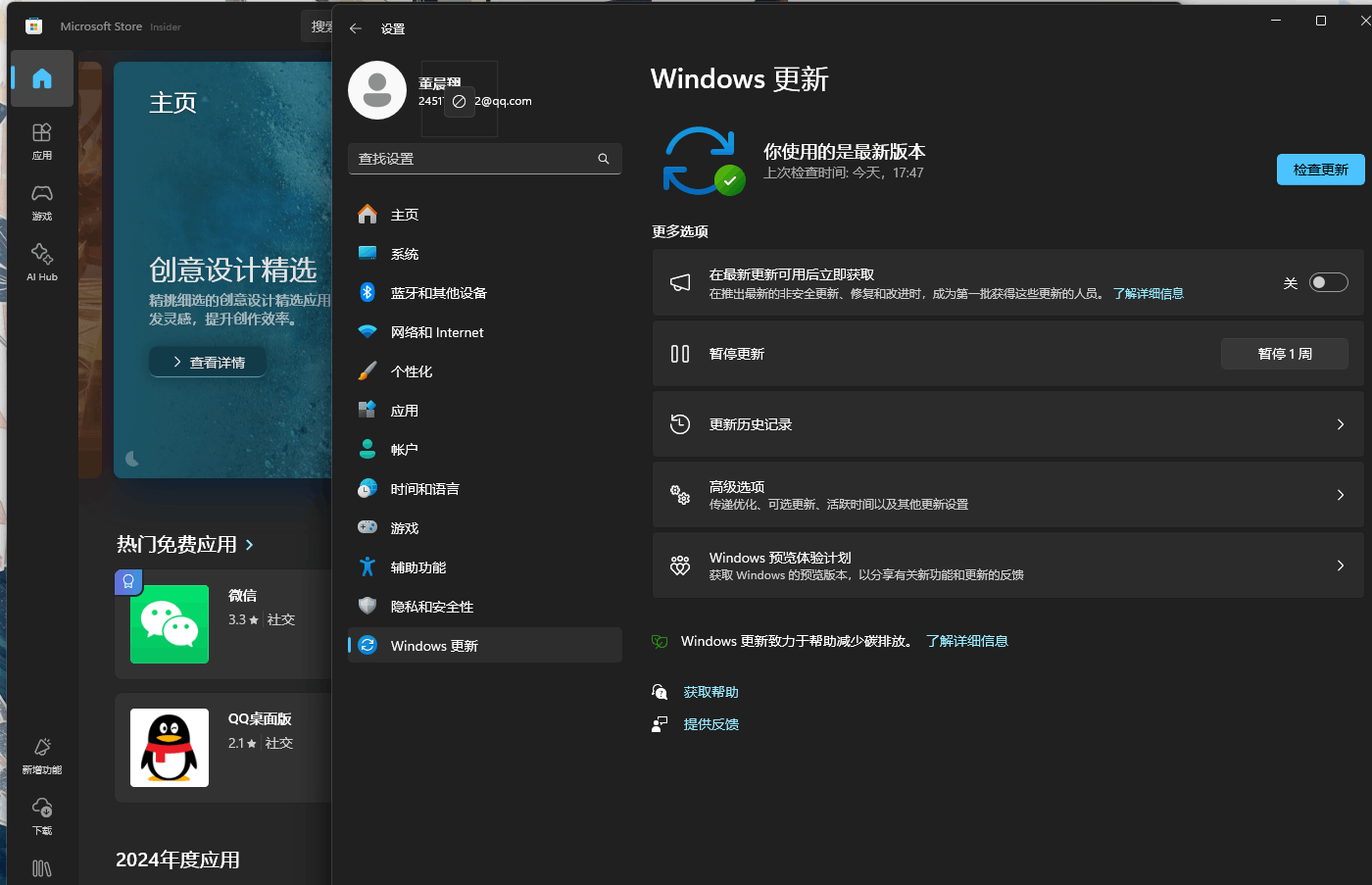Click the Bluetooth icon in Settings navigation

(x=367, y=292)
